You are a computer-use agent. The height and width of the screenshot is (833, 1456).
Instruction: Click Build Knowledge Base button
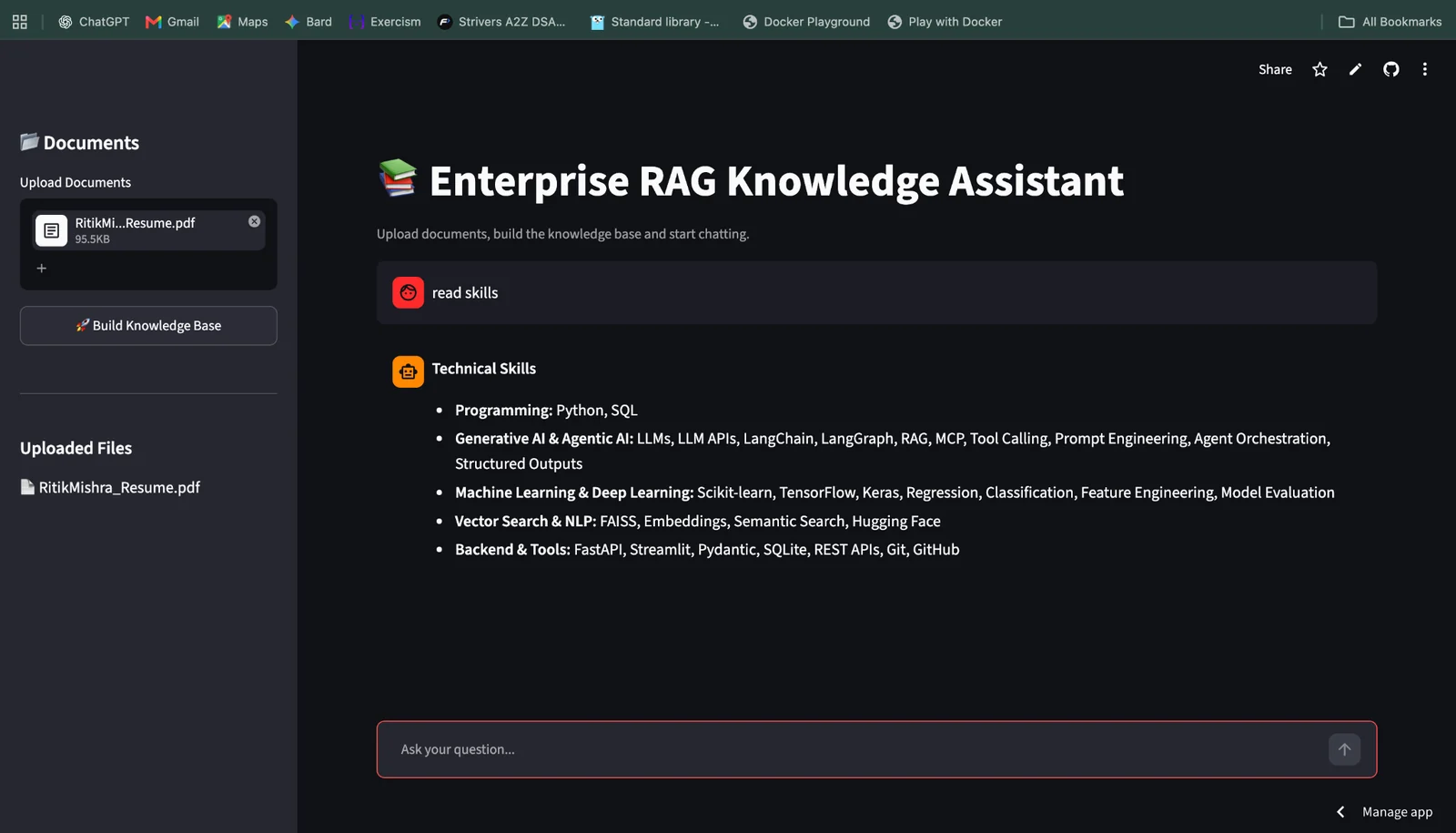pos(148,326)
